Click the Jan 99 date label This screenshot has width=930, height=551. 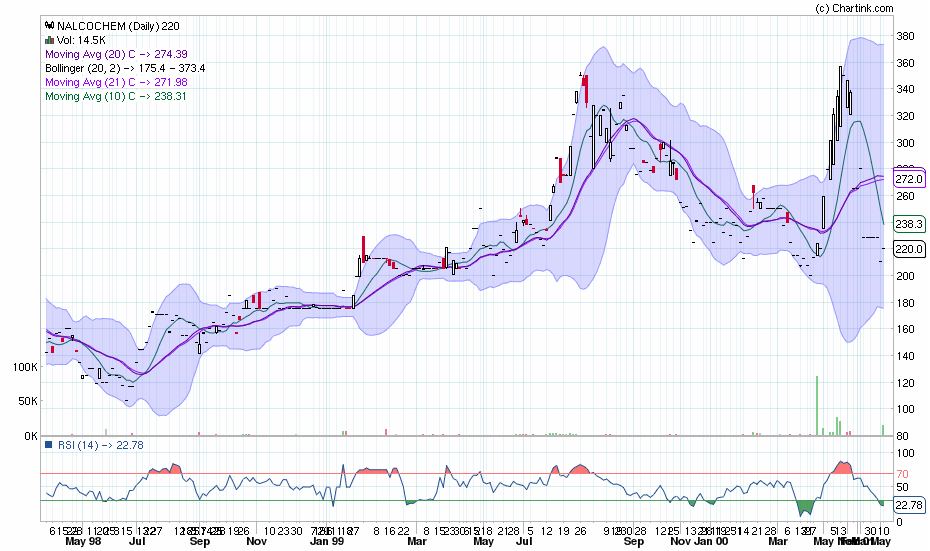[327, 541]
